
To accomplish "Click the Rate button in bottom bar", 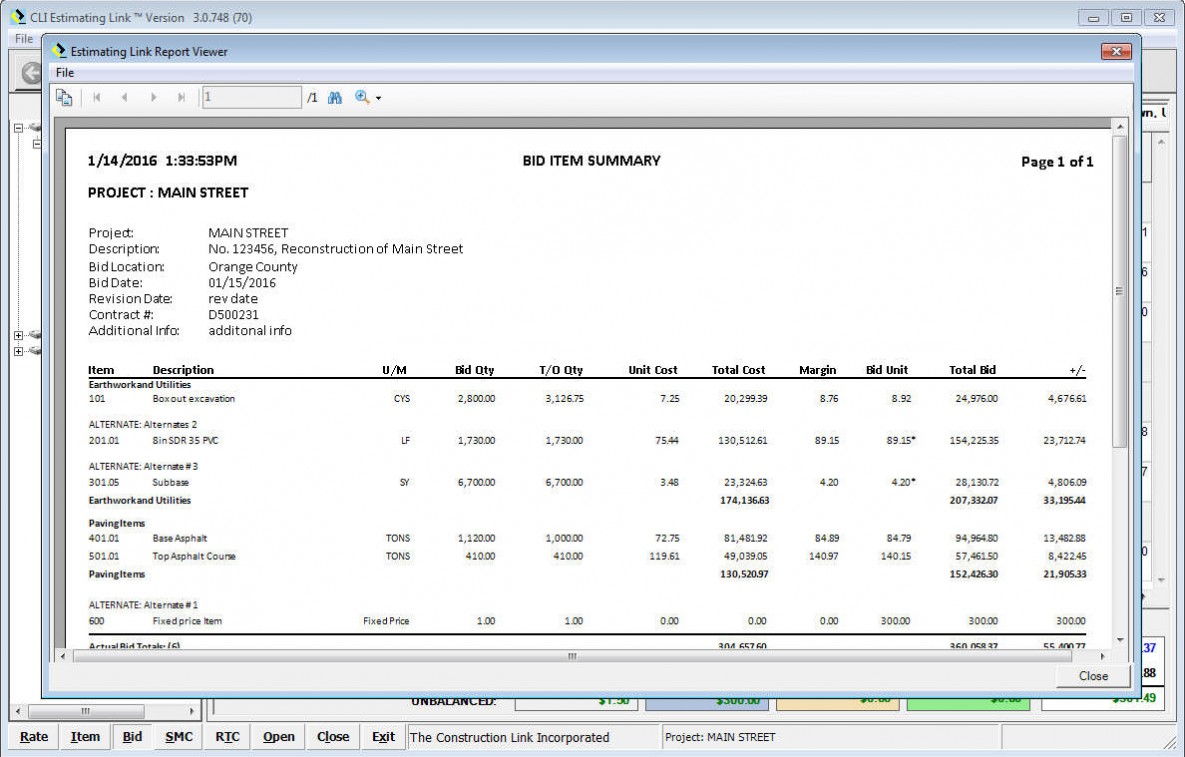I will tap(34, 737).
